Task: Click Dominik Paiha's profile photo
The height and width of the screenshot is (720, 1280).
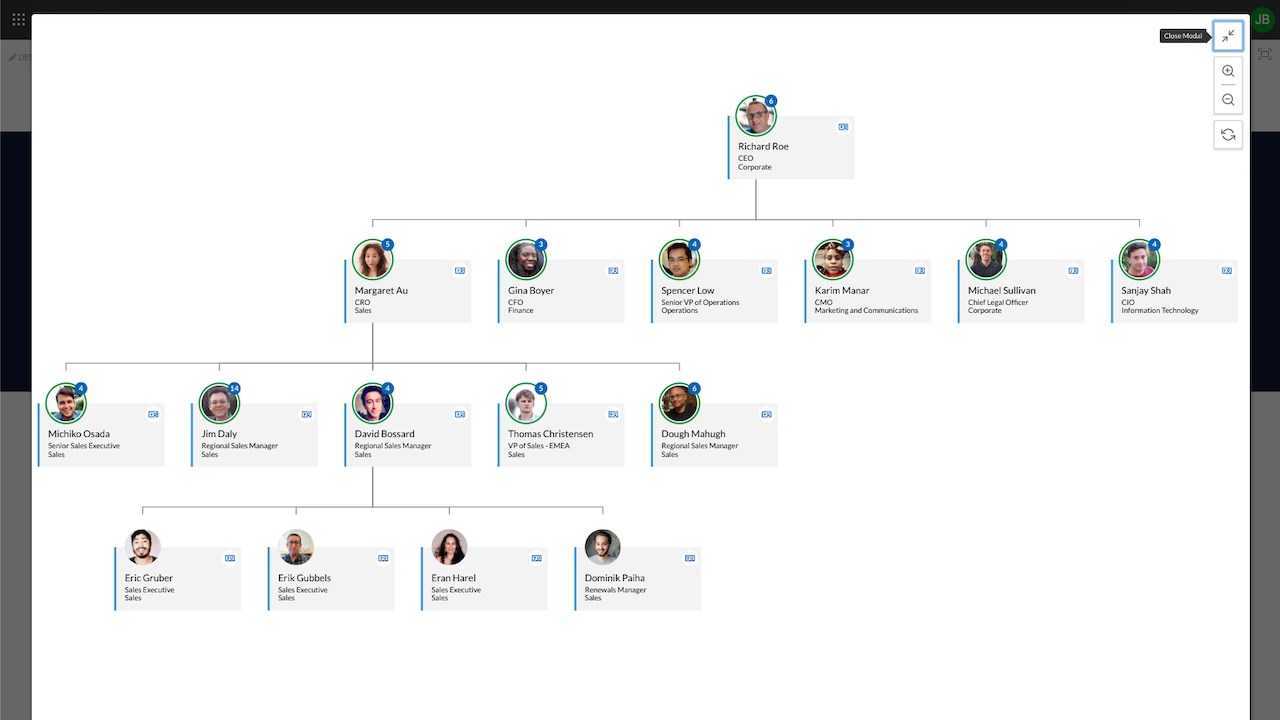Action: point(602,547)
